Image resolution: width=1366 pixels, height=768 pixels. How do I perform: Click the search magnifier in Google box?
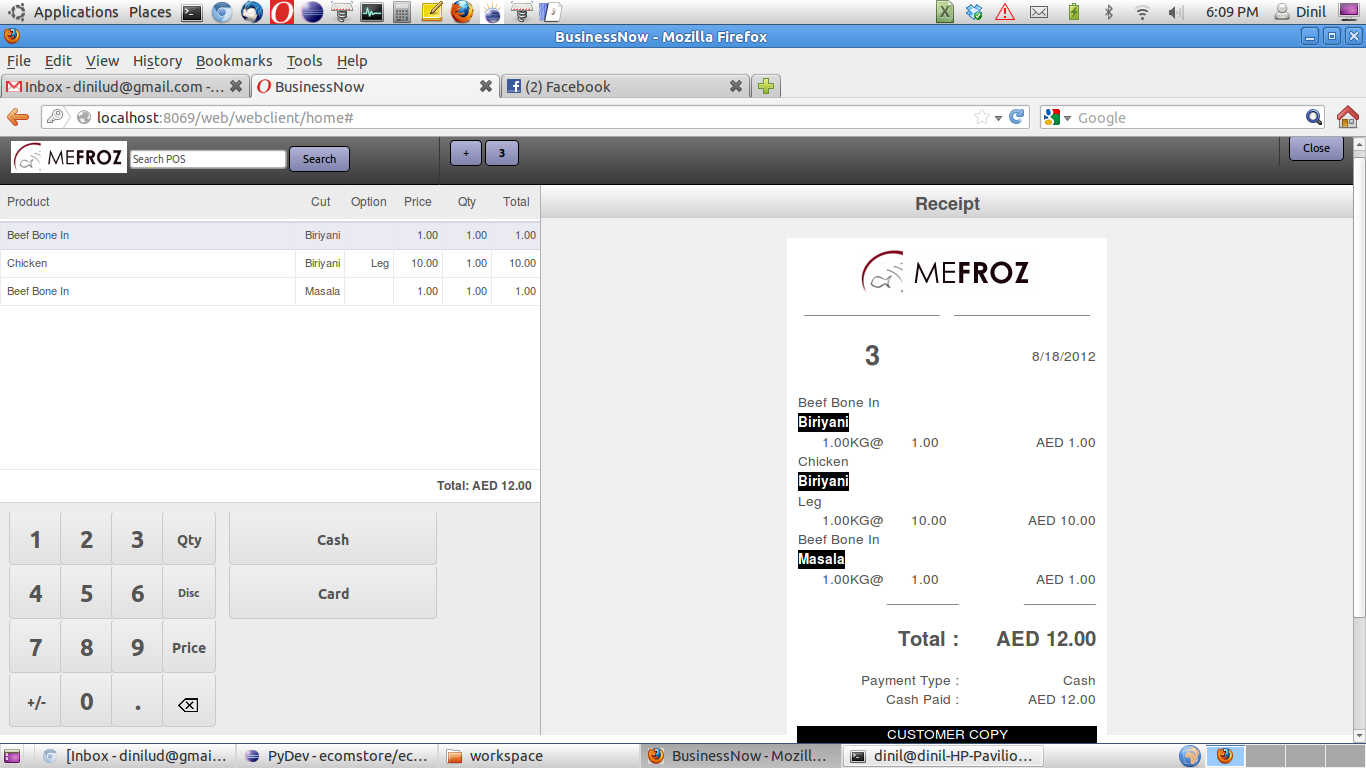coord(1313,117)
